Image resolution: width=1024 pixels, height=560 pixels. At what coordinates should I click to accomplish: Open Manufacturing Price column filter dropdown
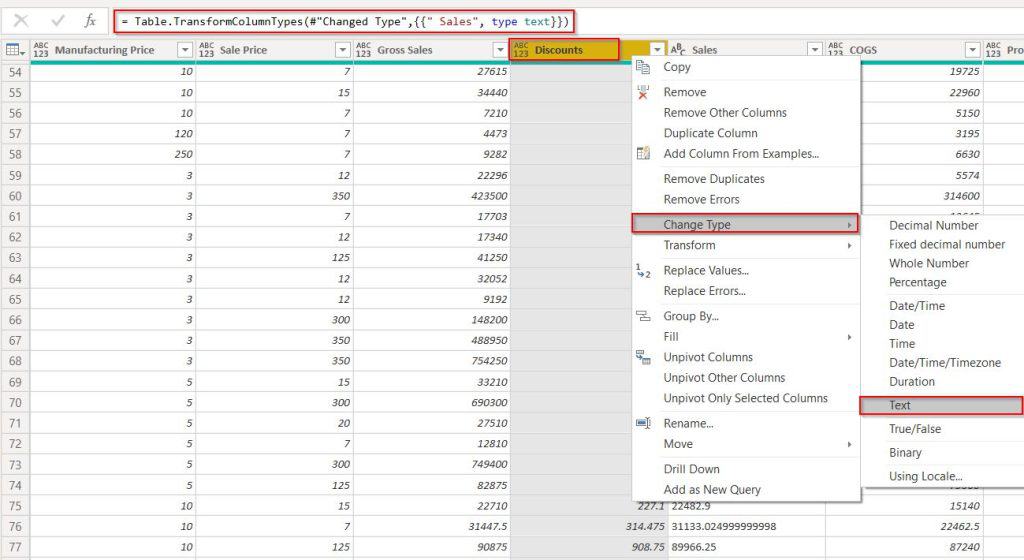click(185, 50)
